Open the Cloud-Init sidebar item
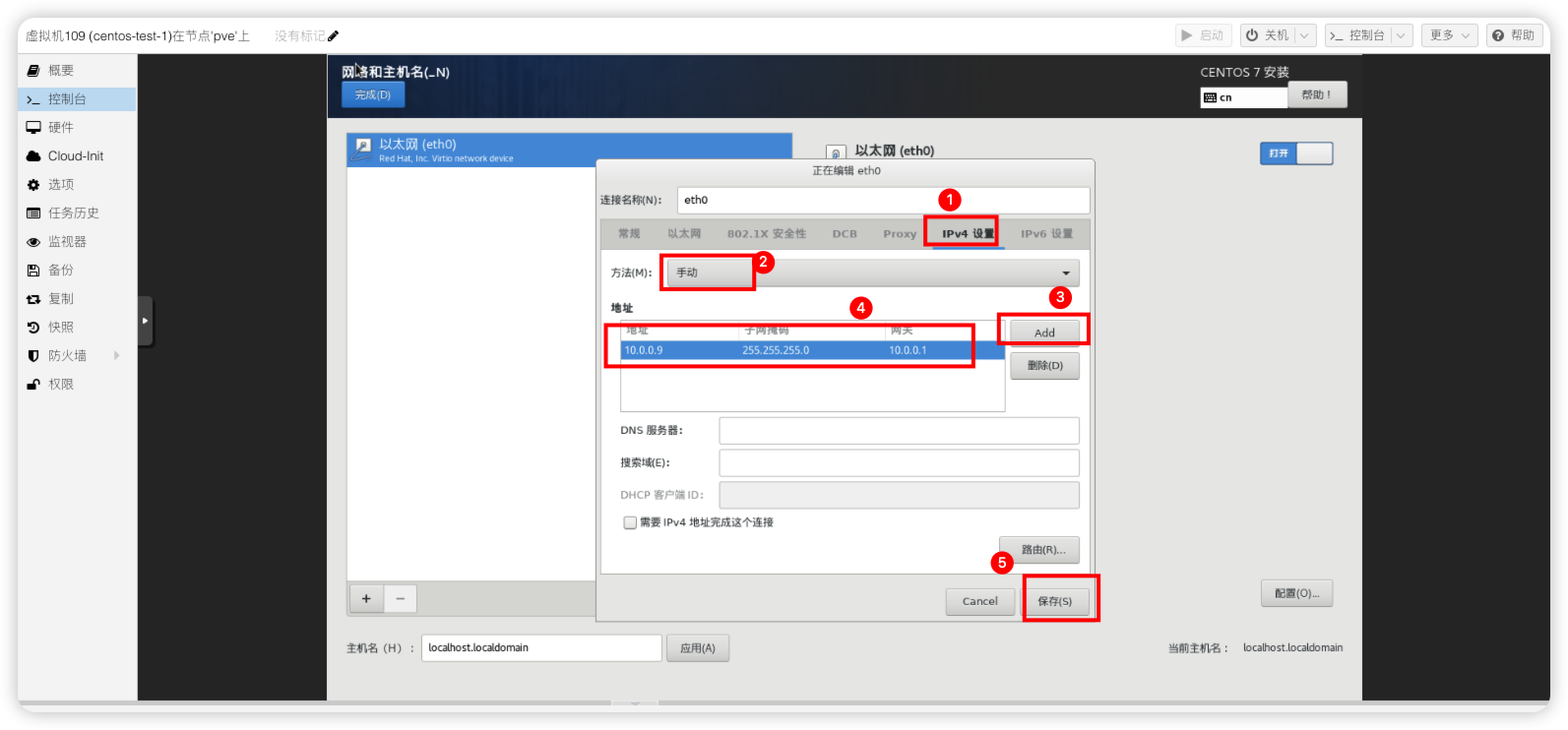Image resolution: width=1568 pixels, height=730 pixels. coord(77,156)
